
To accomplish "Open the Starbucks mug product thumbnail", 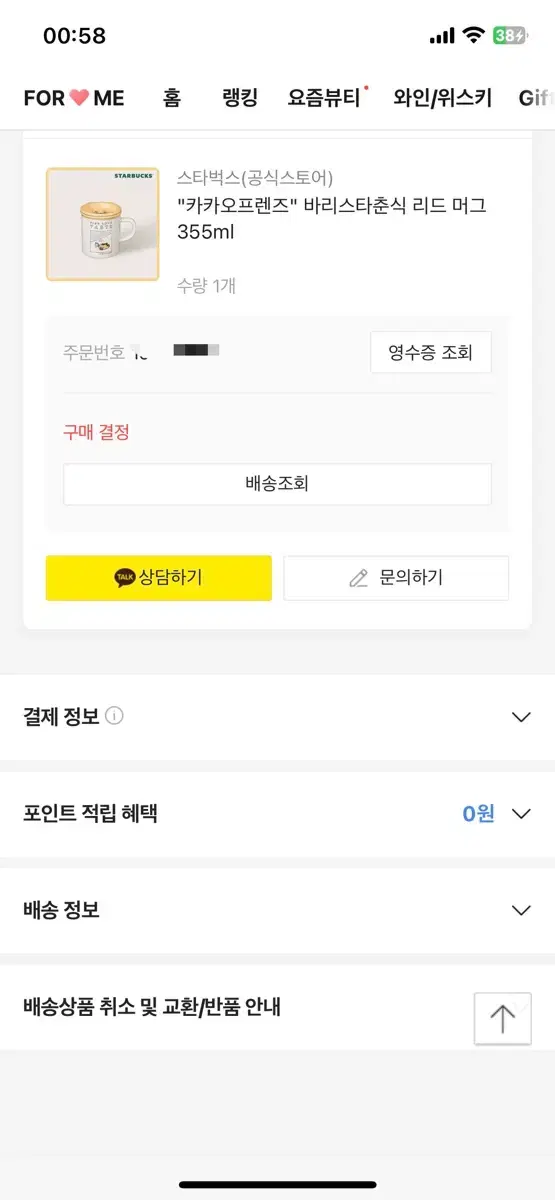I will pyautogui.click(x=102, y=224).
